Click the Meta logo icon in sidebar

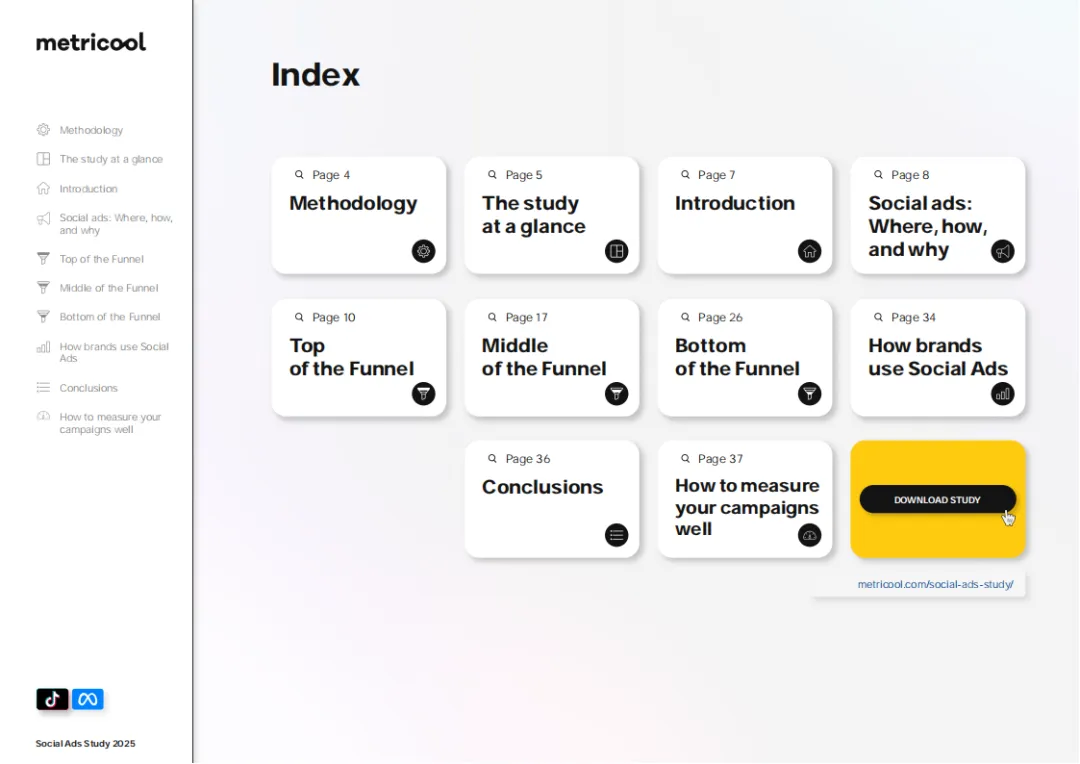[88, 699]
